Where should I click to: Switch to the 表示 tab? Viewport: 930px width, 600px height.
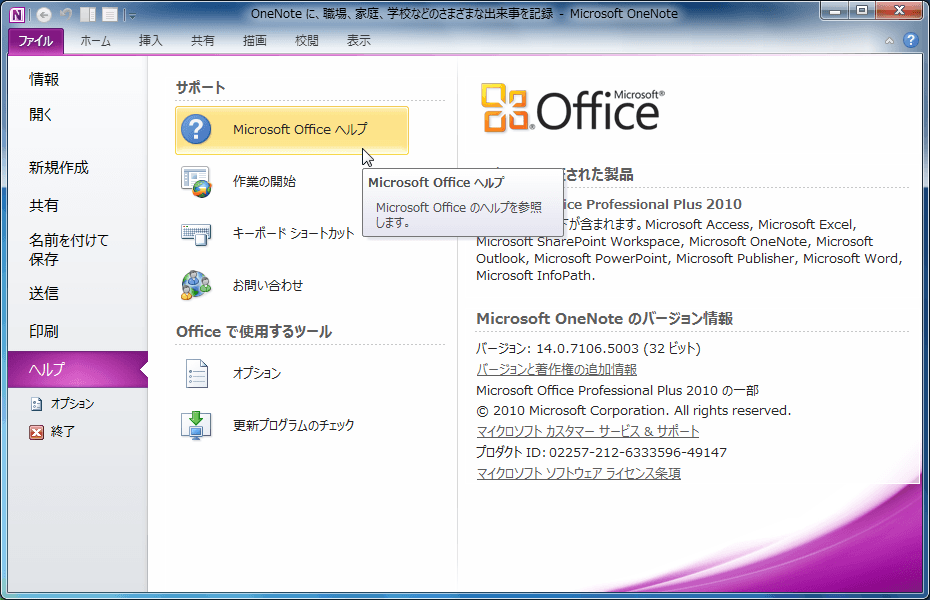(x=358, y=41)
